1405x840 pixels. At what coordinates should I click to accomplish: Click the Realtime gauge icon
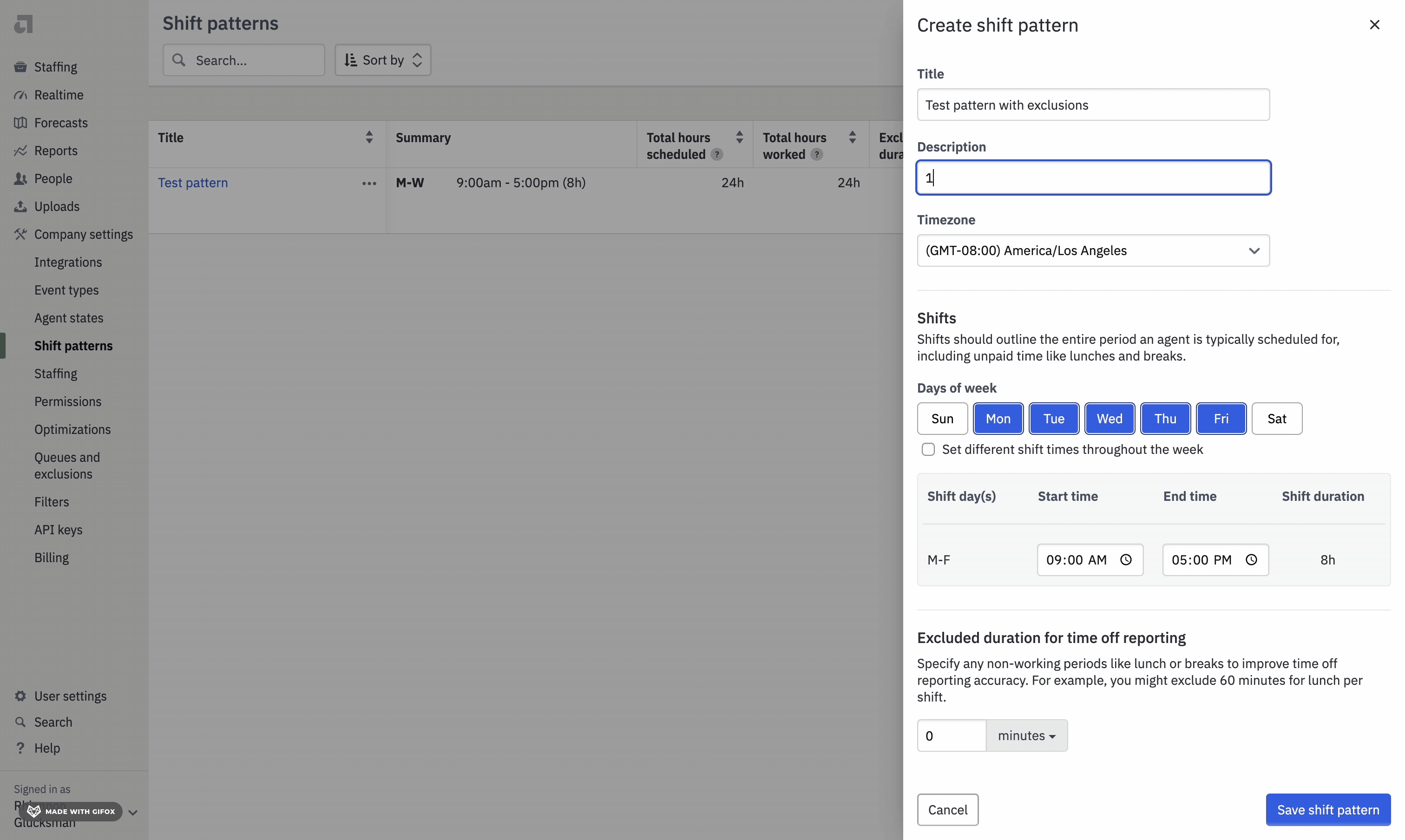[x=20, y=95]
